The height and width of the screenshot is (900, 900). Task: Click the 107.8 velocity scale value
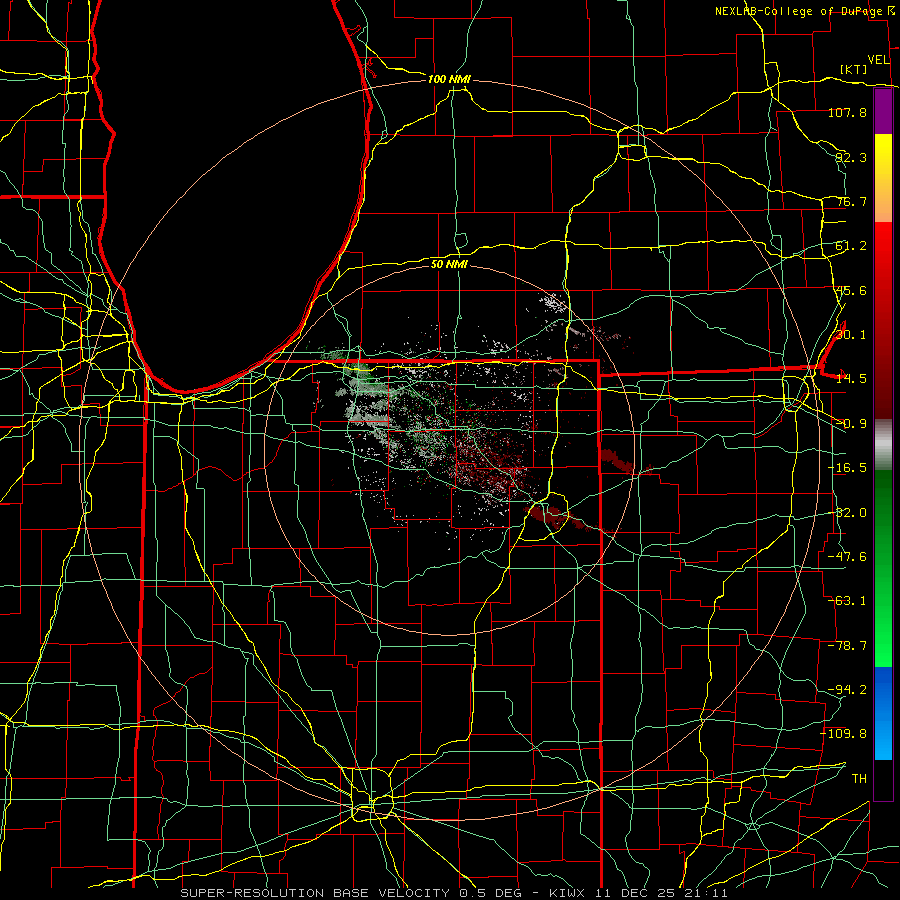847,112
